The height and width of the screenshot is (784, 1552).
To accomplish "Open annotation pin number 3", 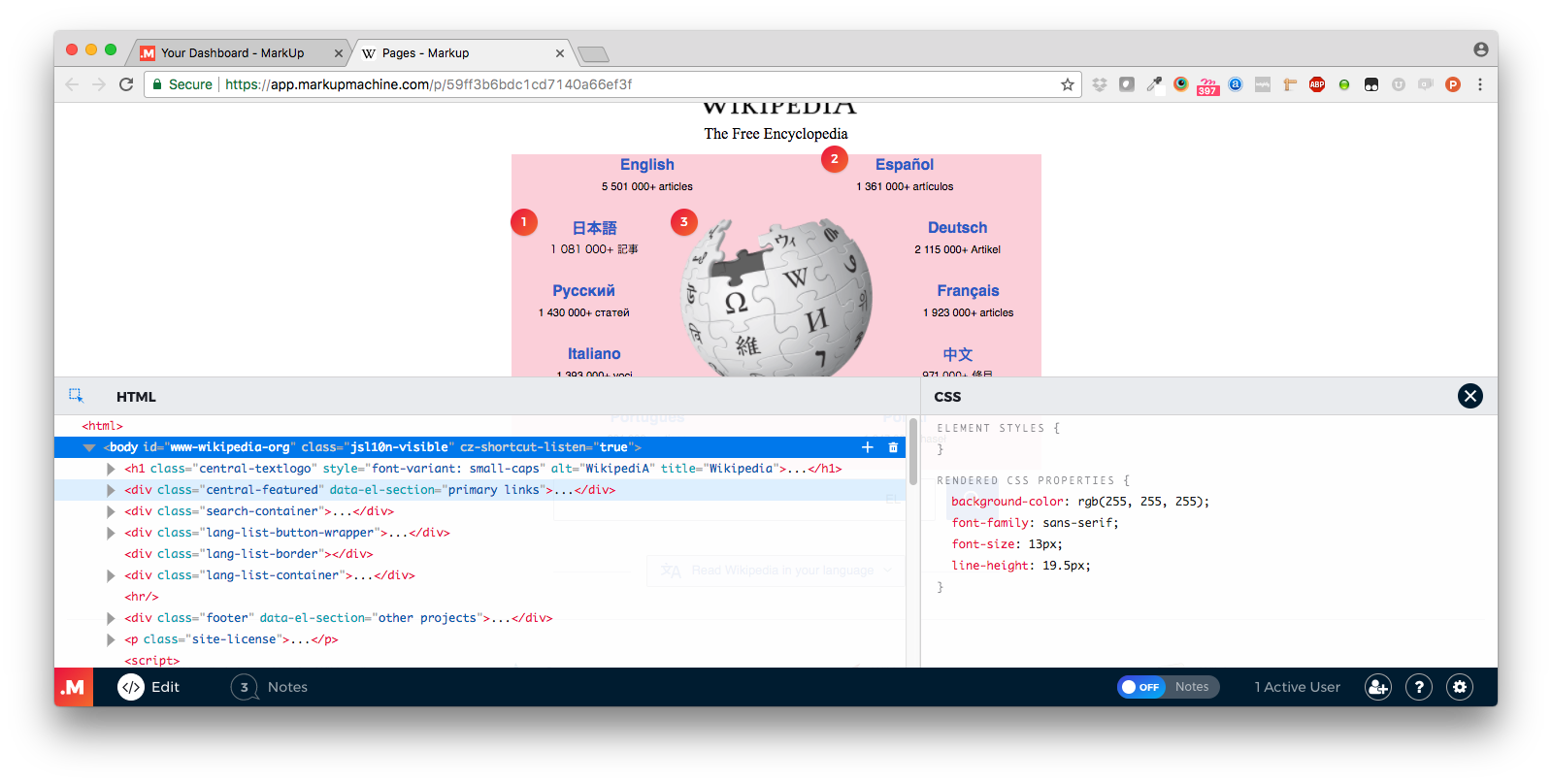I will tap(684, 222).
